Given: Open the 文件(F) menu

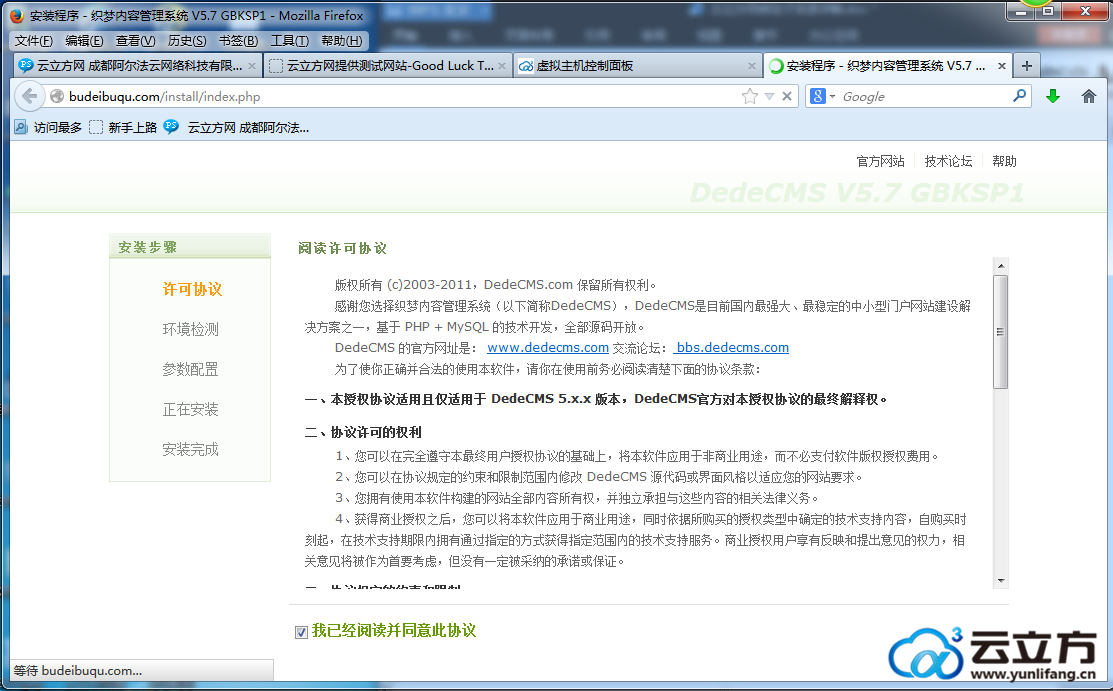Looking at the screenshot, I should (33, 41).
